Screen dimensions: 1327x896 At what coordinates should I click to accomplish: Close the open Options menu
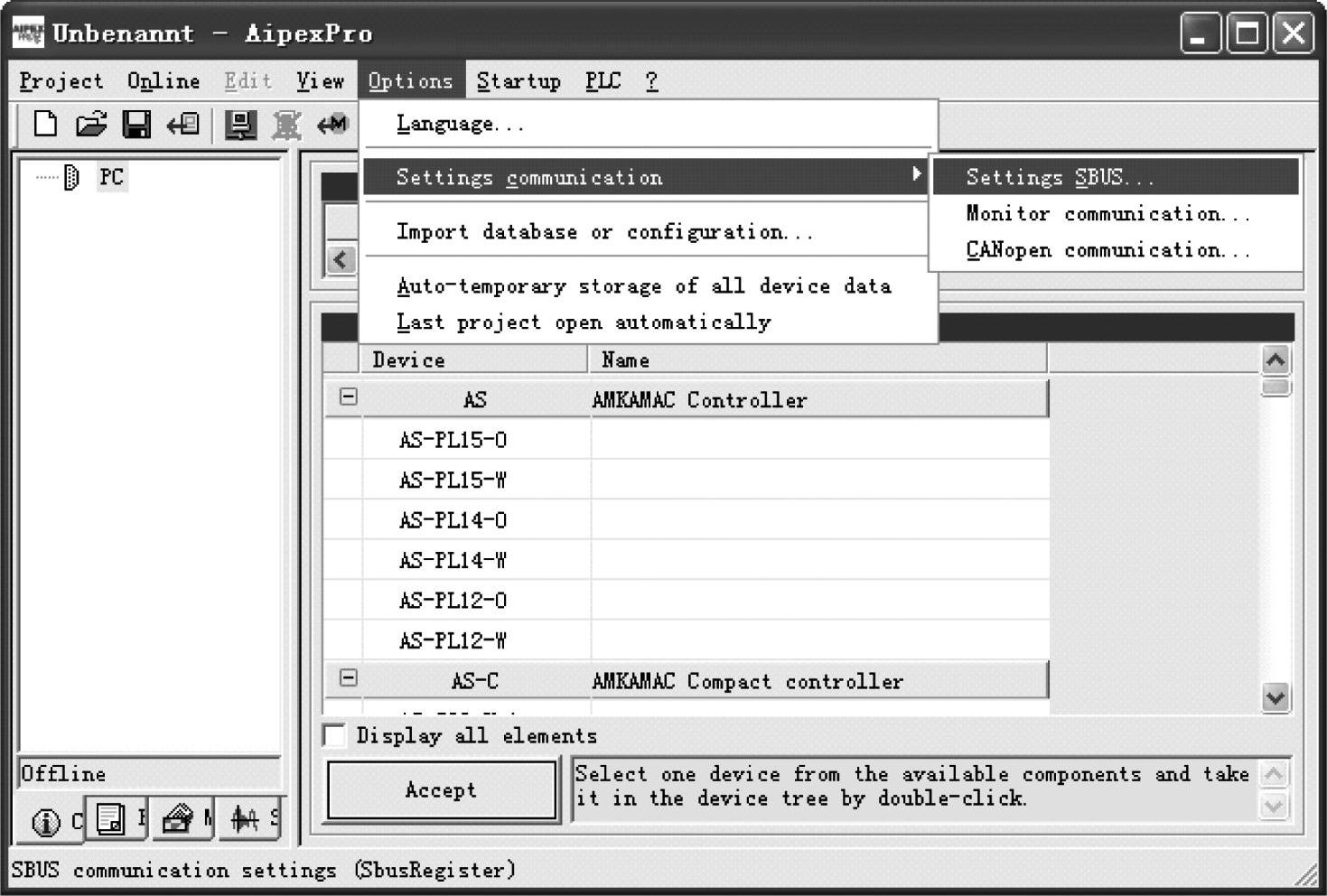point(411,81)
